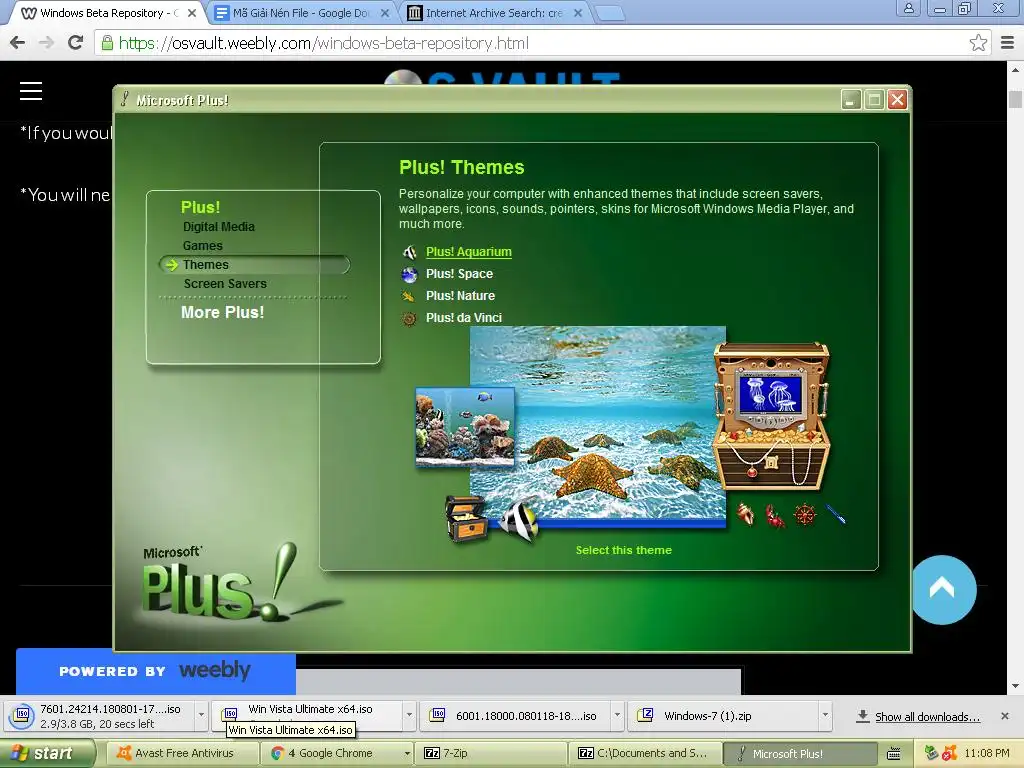Click the striped angelfish icon
Screen dimensions: 1024x768
click(520, 519)
